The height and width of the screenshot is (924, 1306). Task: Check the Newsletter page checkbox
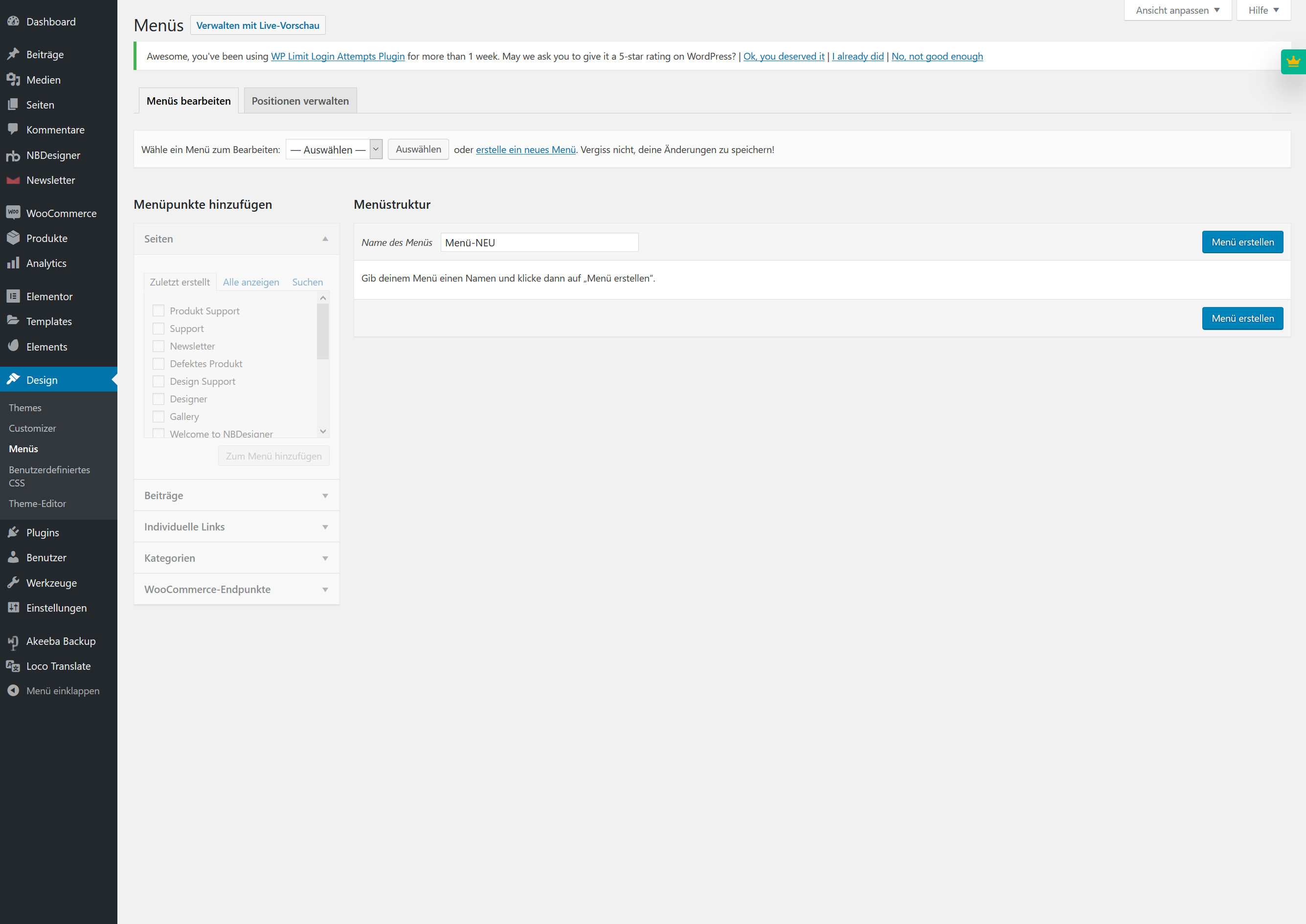158,346
